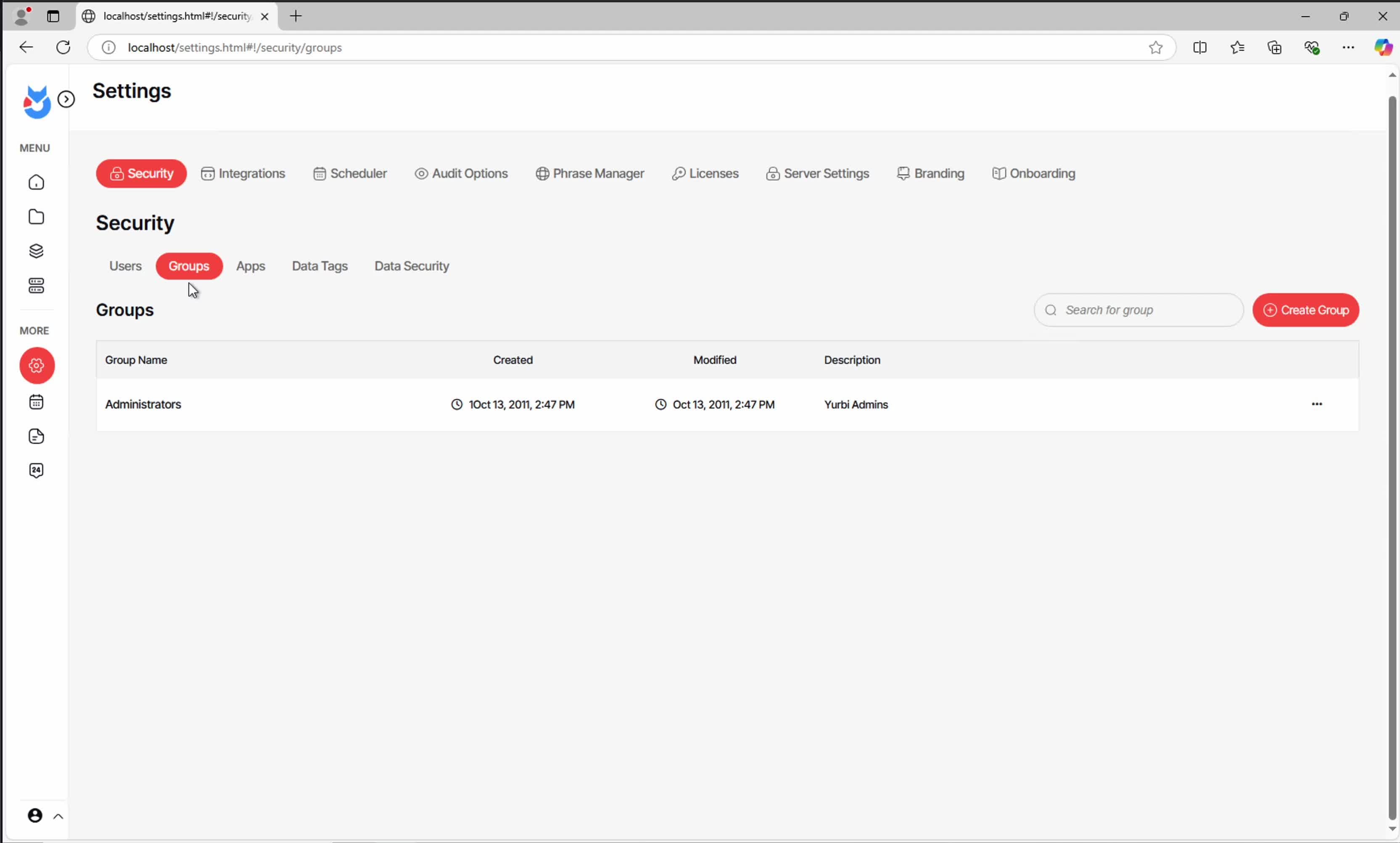This screenshot has height=843, width=1400.
Task: Click the document report sidebar icon
Action: tap(36, 436)
